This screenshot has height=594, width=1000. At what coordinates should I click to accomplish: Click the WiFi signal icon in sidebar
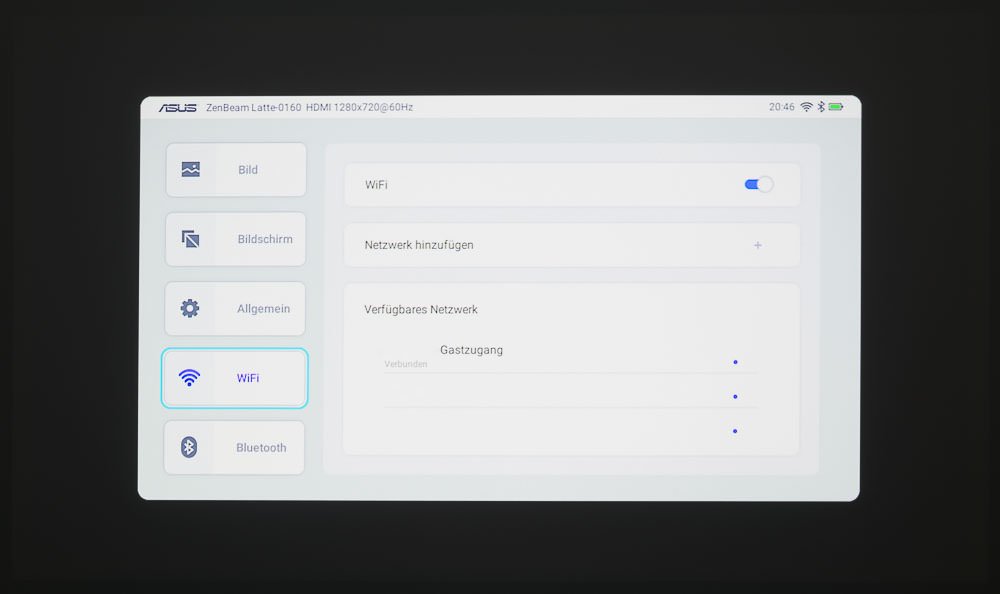[189, 378]
